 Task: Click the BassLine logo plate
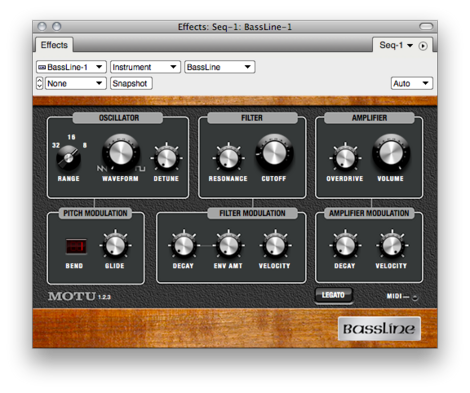click(379, 329)
